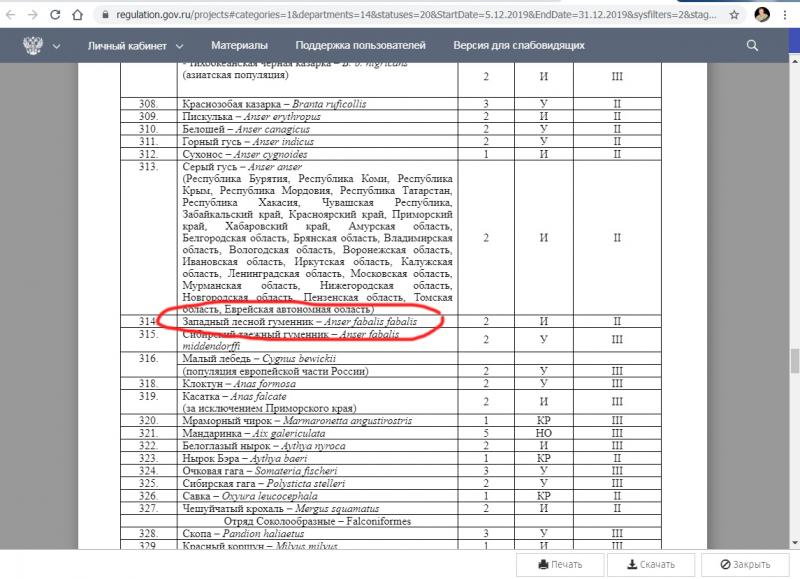Image resolution: width=800 pixels, height=579 pixels.
Task: Click the status КР in the Мраморный чирок row
Action: pos(544,421)
